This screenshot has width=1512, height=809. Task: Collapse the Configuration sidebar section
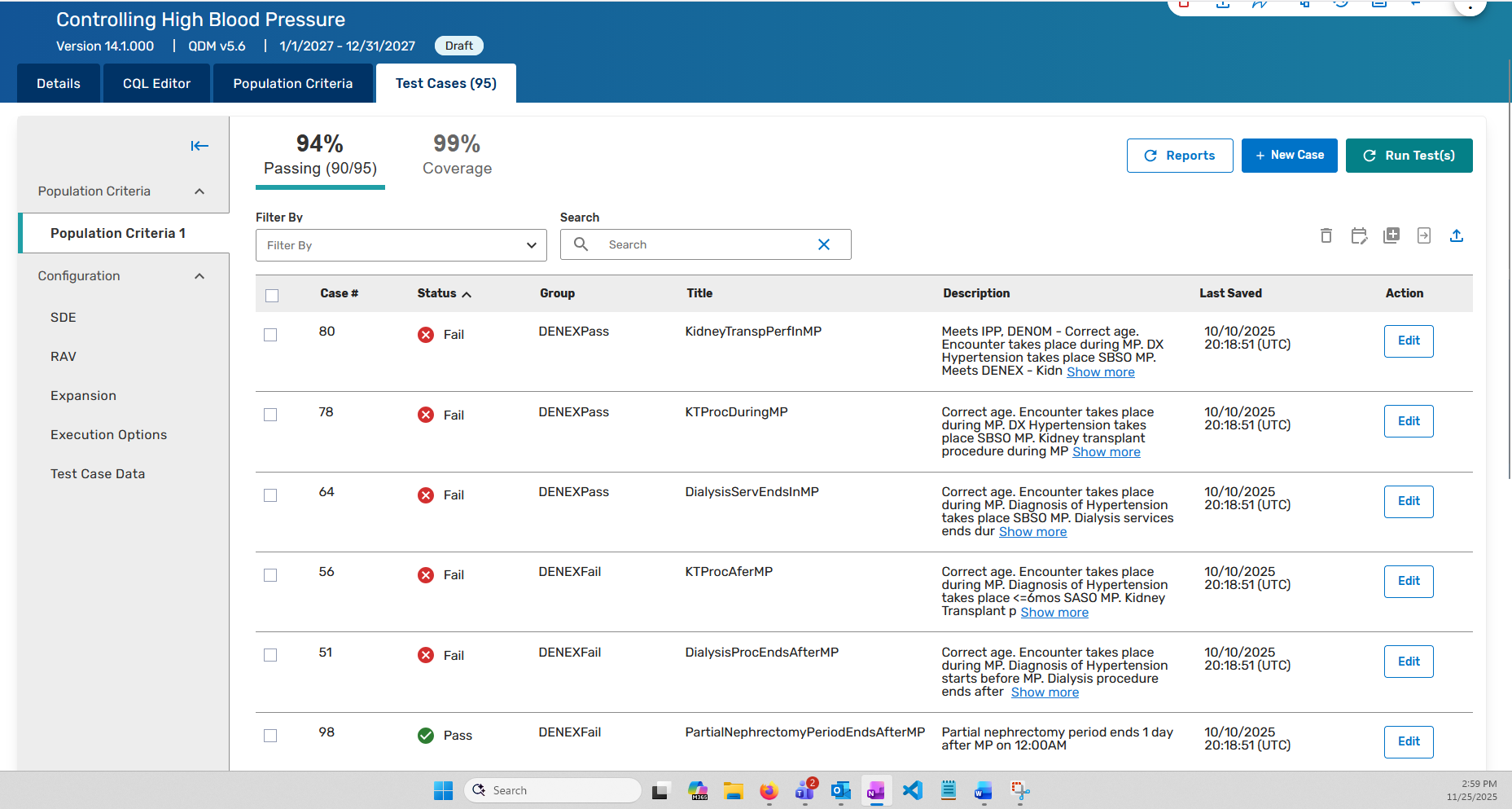199,276
